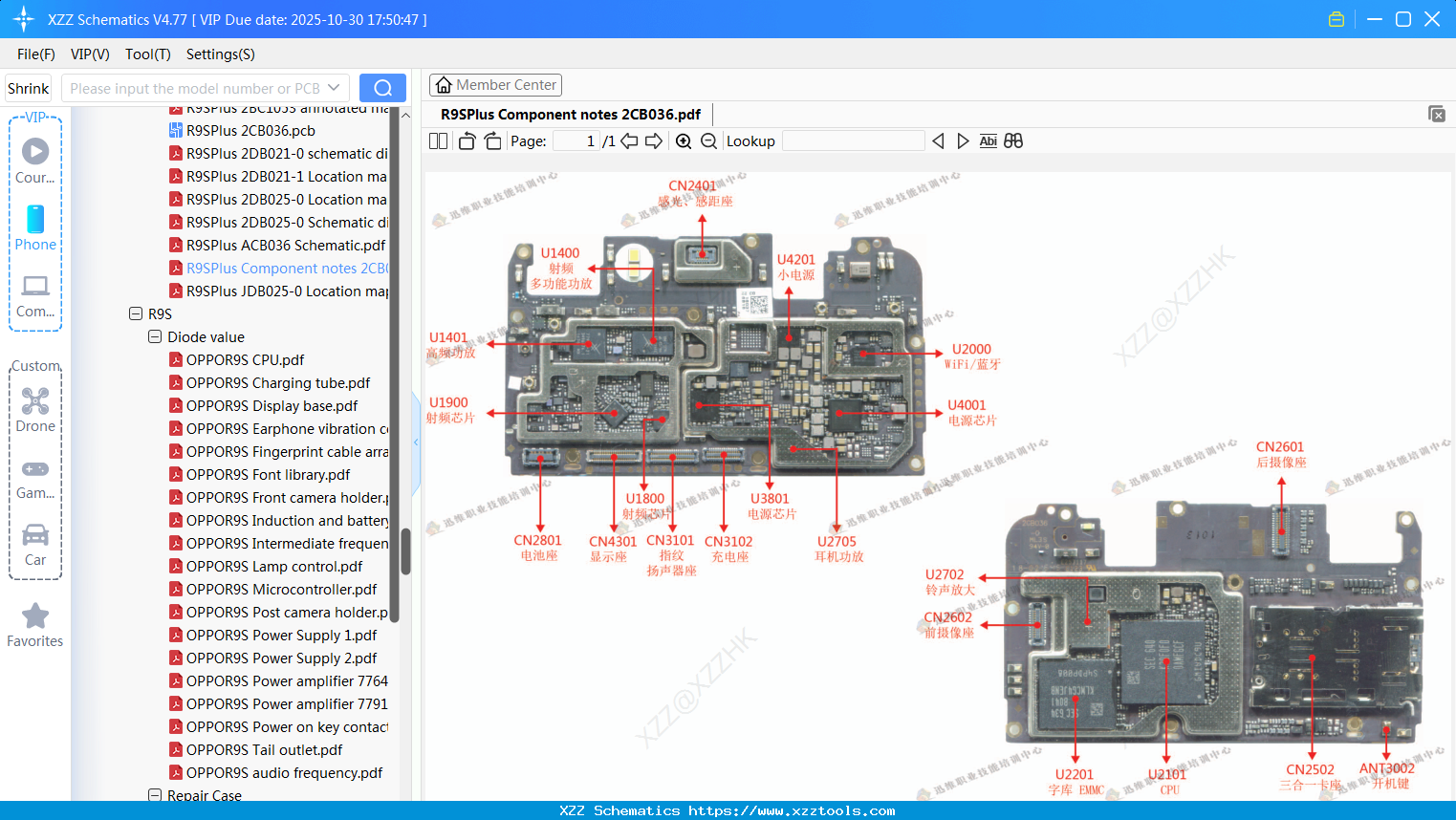Open the Phone category in sidebar
1456x820 pixels.
[35, 228]
